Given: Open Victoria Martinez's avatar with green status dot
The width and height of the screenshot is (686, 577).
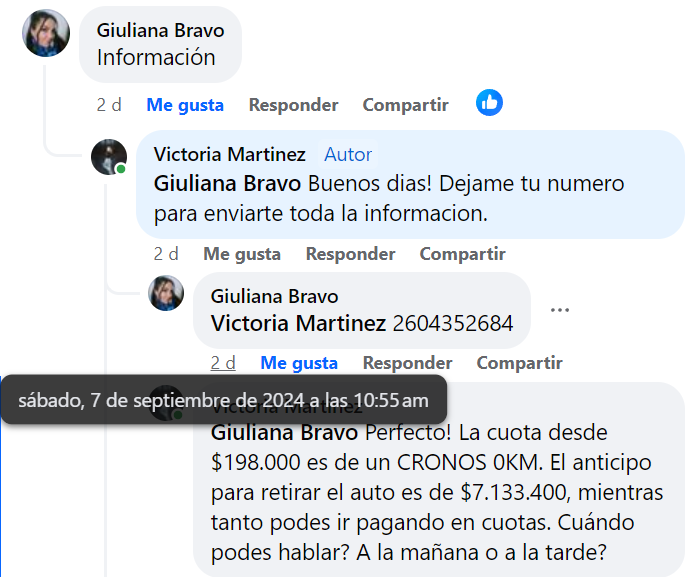Looking at the screenshot, I should [x=109, y=157].
